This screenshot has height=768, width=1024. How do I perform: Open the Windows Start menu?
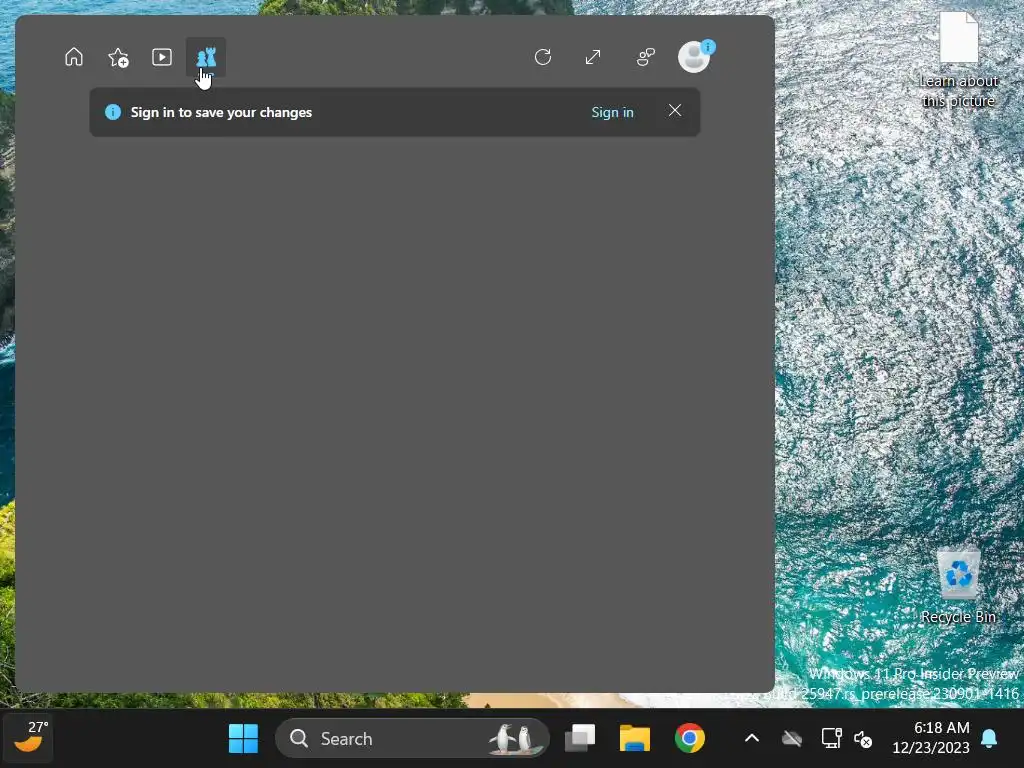coord(244,739)
